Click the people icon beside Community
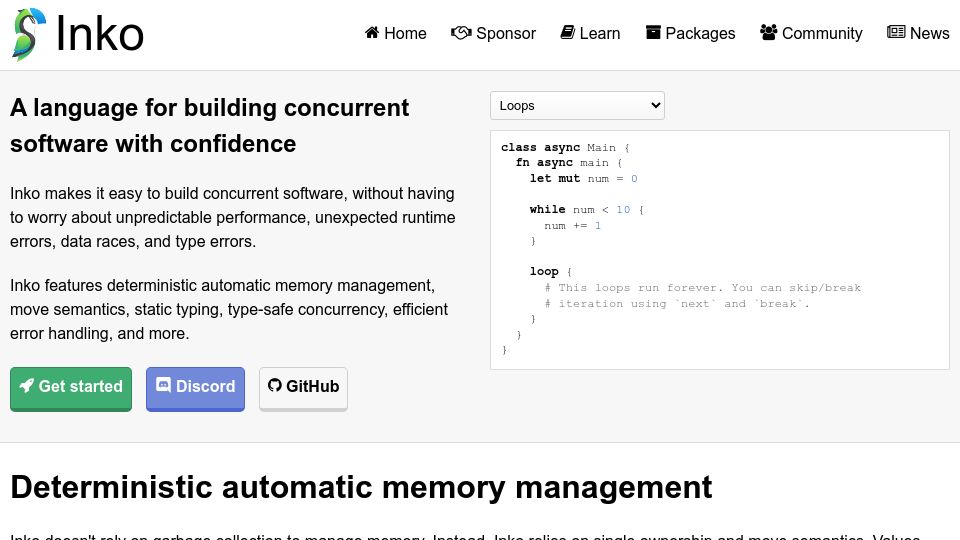This screenshot has height=540, width=960. coord(768,32)
